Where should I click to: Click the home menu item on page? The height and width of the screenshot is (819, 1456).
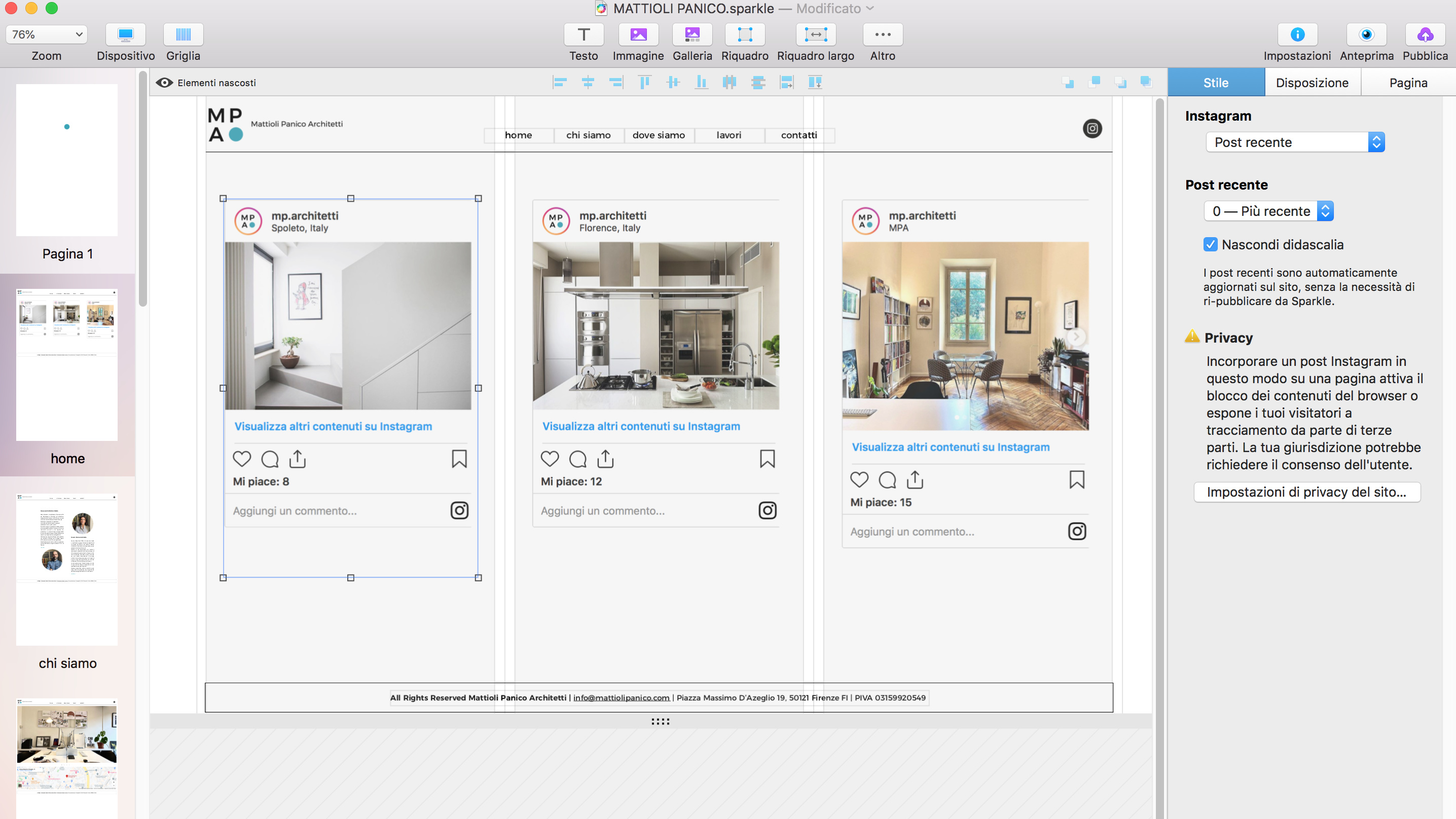[518, 135]
